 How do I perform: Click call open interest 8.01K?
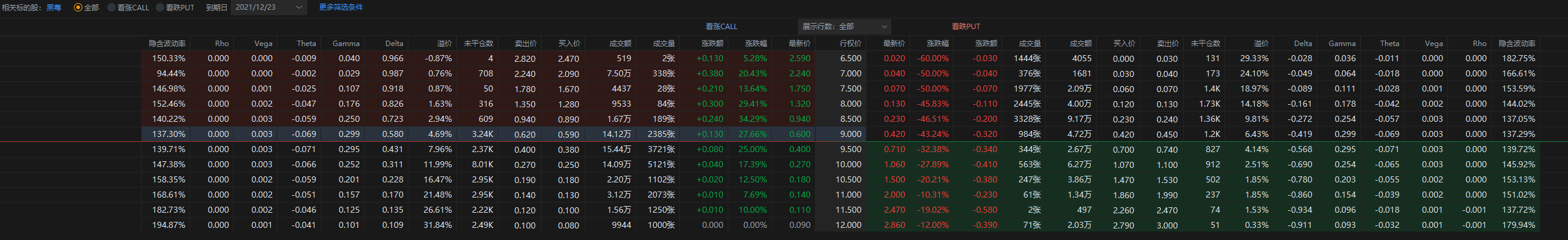tap(482, 164)
